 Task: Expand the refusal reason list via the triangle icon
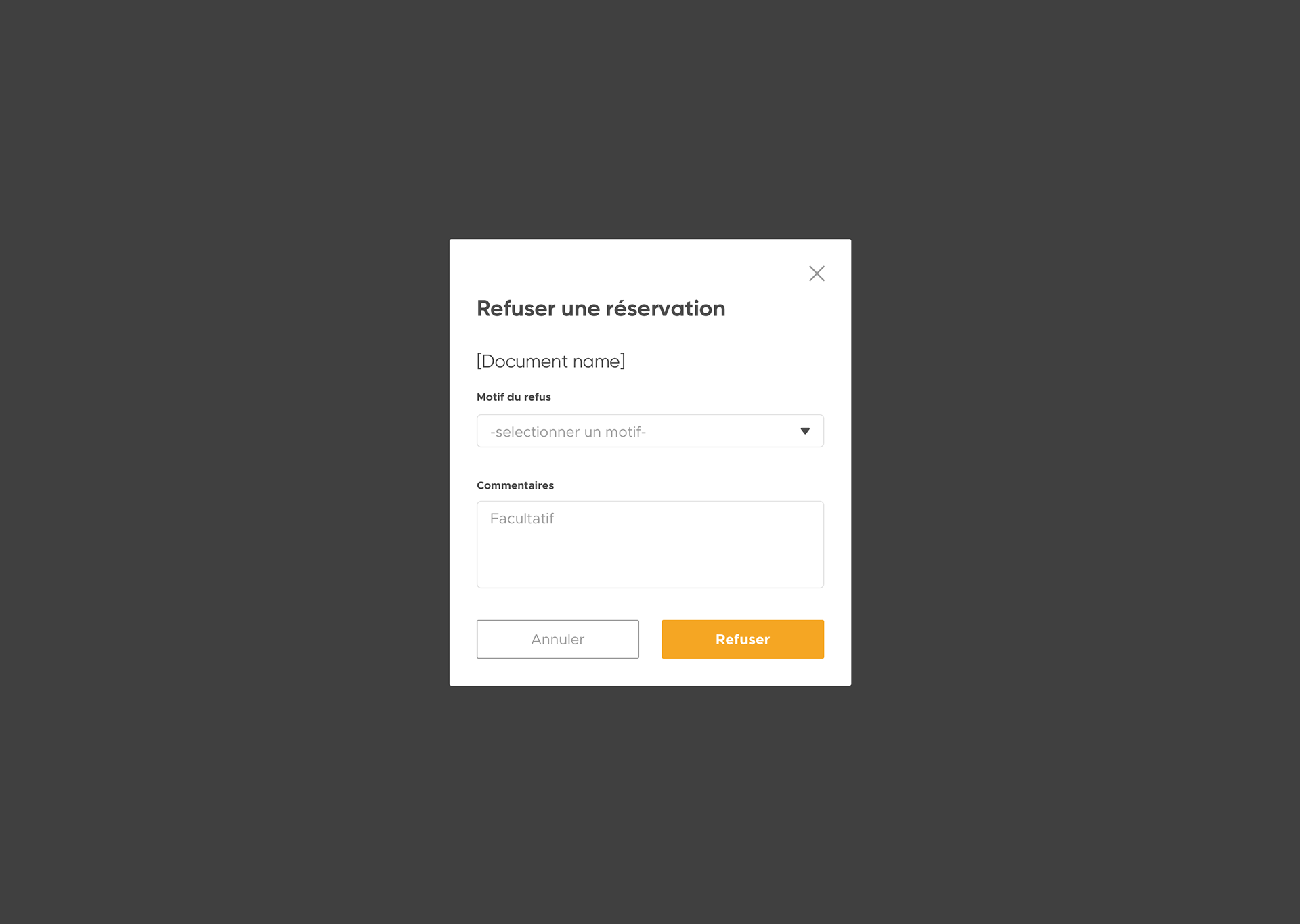[x=805, y=431]
